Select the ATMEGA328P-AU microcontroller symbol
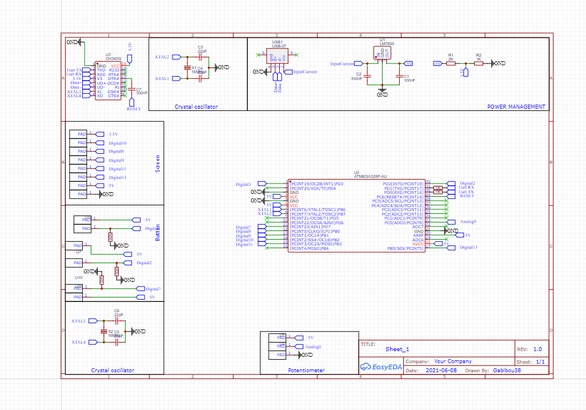The width and height of the screenshot is (586, 410). 356,216
